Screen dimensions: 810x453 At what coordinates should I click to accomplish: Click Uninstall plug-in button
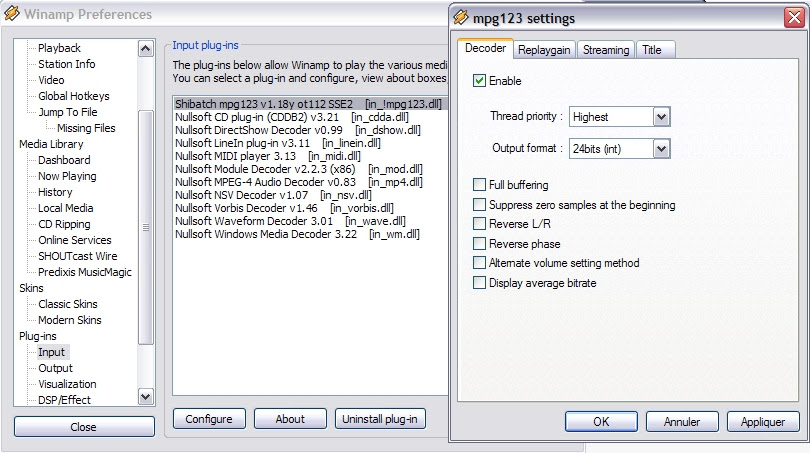click(380, 419)
